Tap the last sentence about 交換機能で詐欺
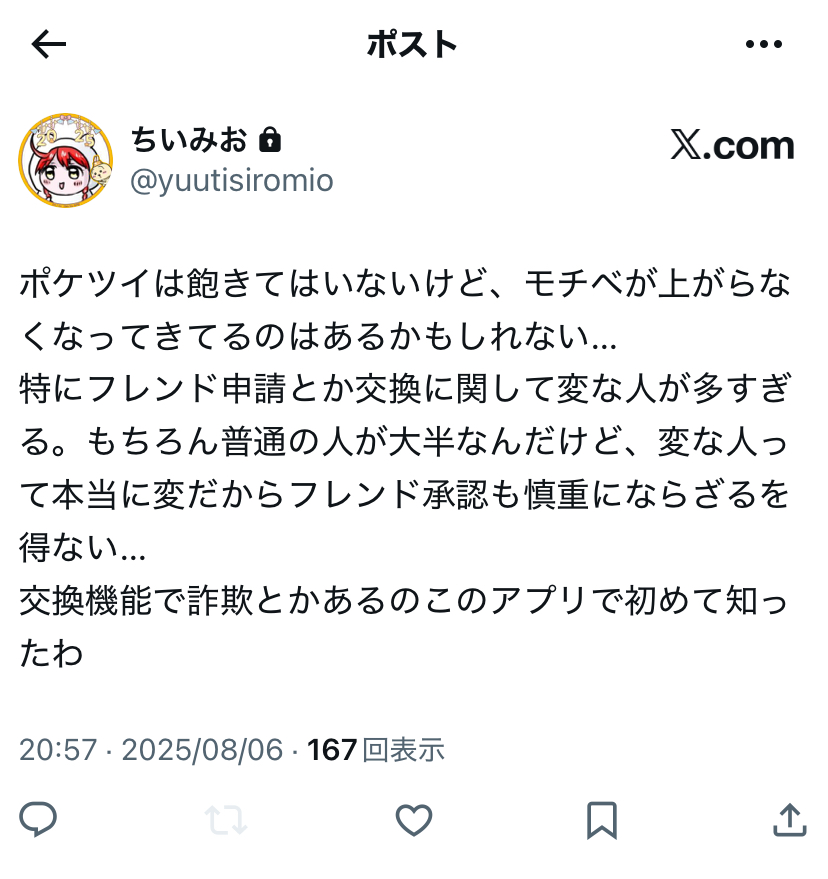 (x=404, y=627)
